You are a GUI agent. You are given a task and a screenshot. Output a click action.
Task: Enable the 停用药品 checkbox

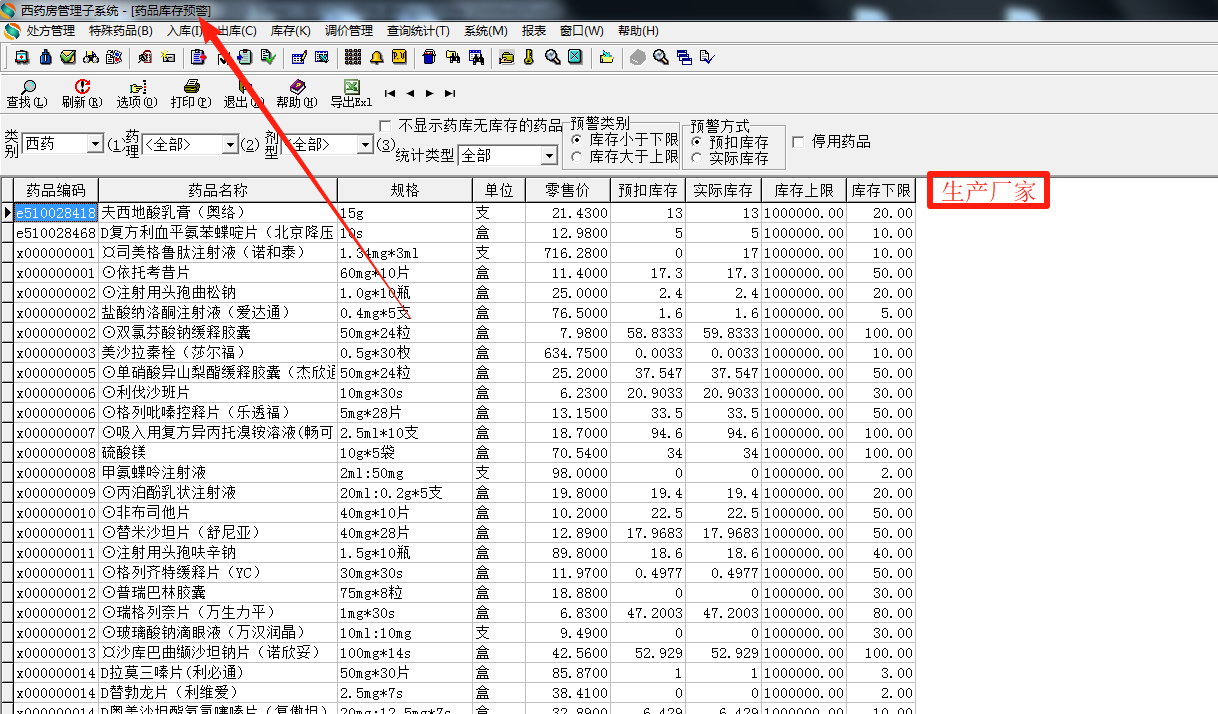coord(798,142)
